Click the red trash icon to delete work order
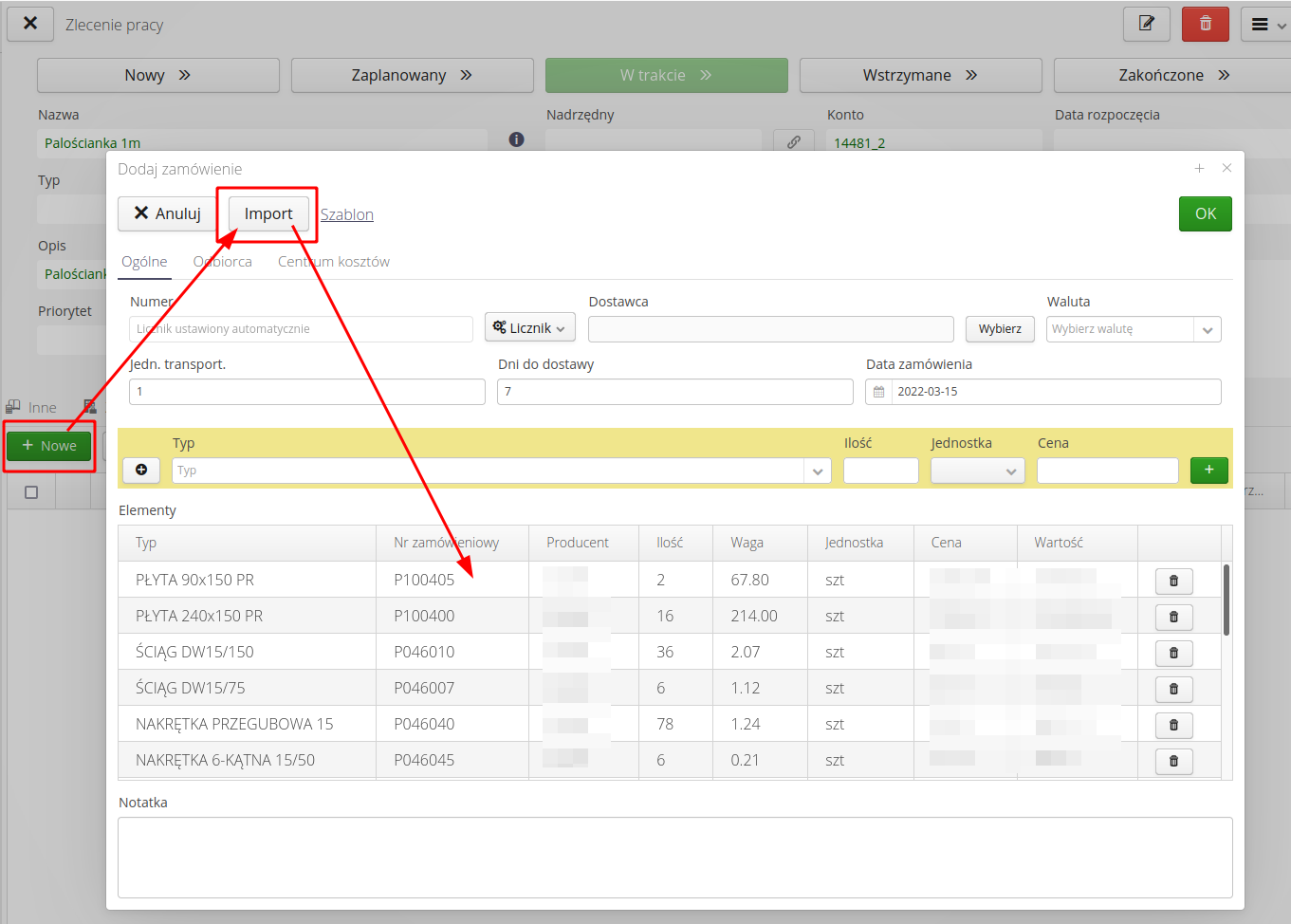The image size is (1291, 924). click(1205, 24)
